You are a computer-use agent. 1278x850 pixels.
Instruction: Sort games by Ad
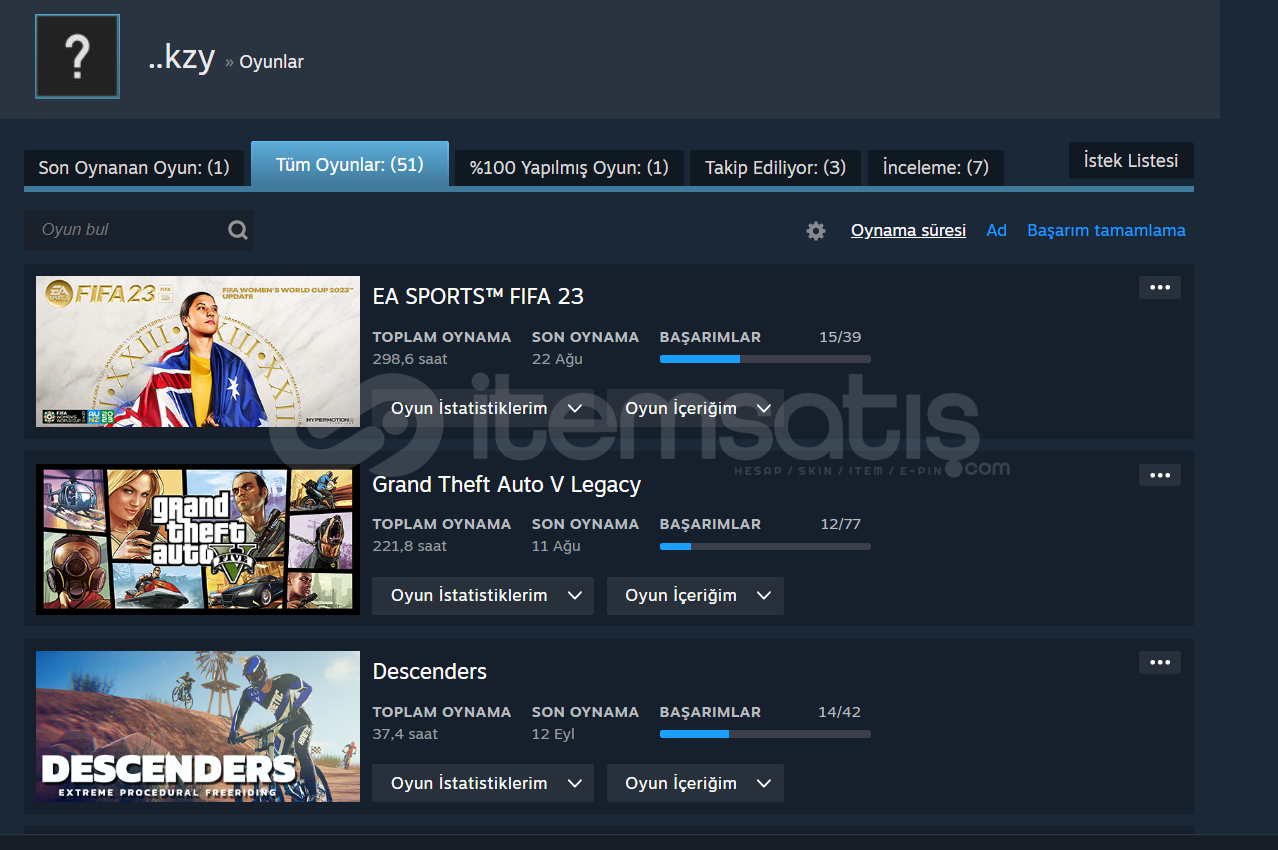click(x=996, y=230)
